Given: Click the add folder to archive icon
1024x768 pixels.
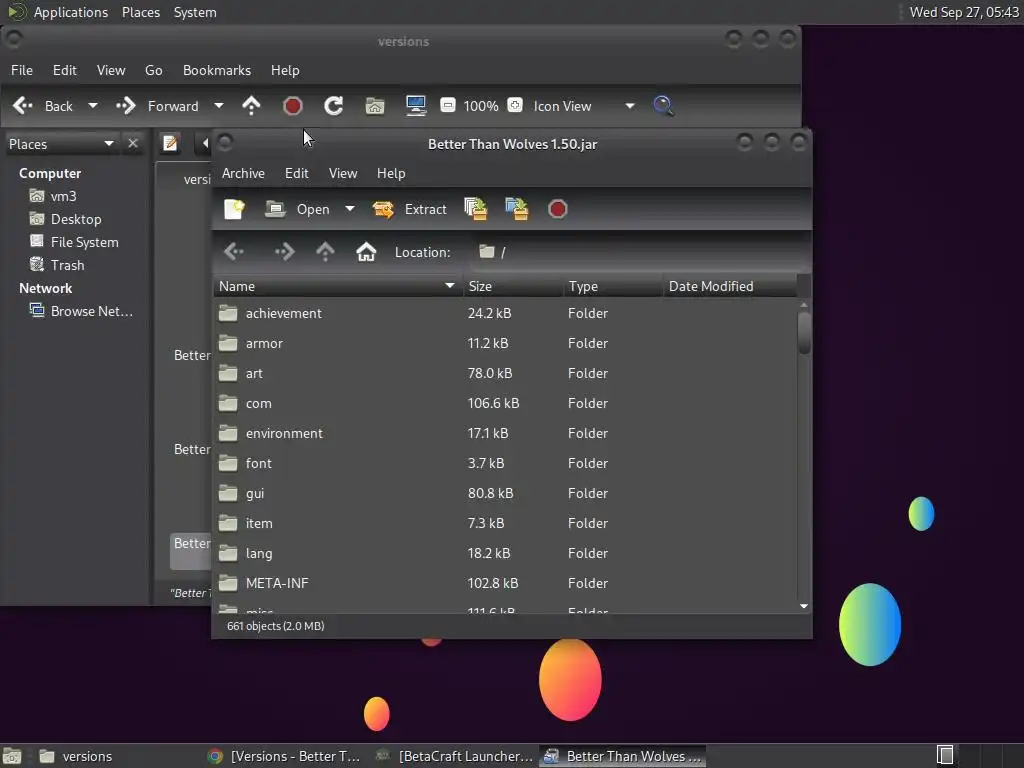Looking at the screenshot, I should tap(517, 209).
